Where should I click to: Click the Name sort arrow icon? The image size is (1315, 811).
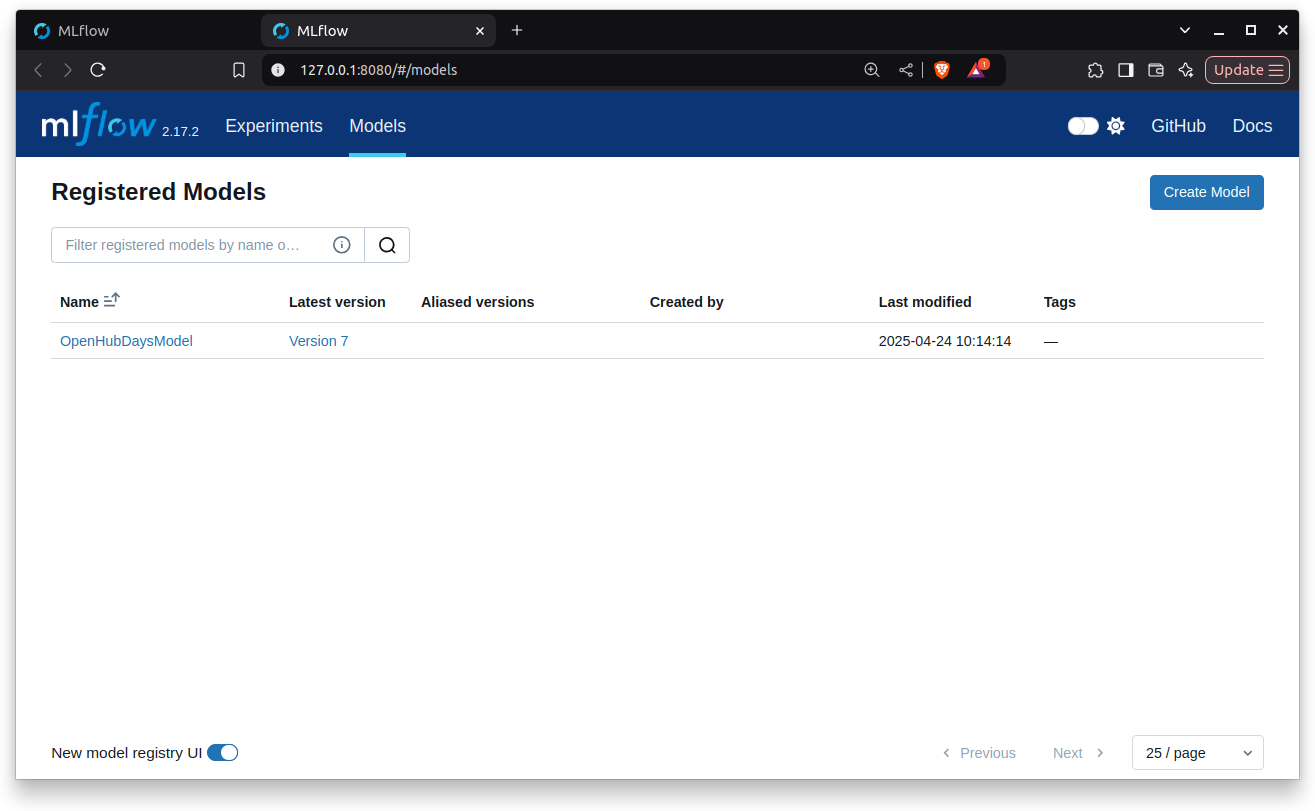pos(112,300)
